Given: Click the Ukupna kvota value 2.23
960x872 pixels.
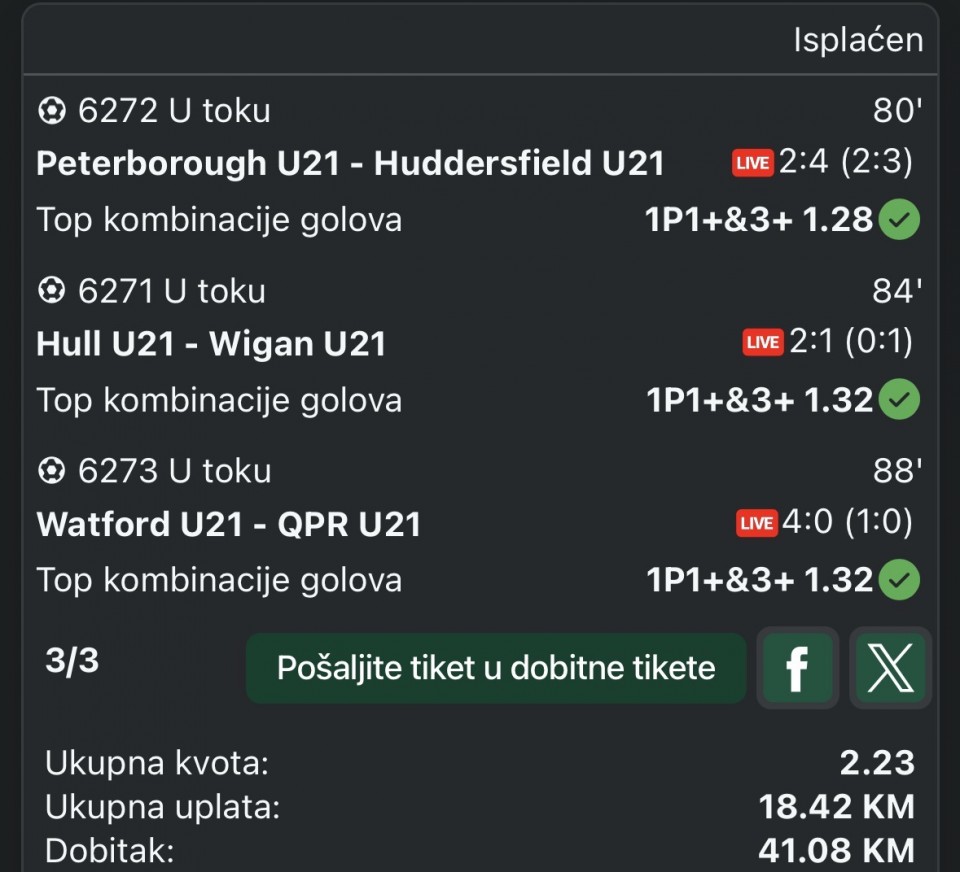Looking at the screenshot, I should (x=877, y=763).
